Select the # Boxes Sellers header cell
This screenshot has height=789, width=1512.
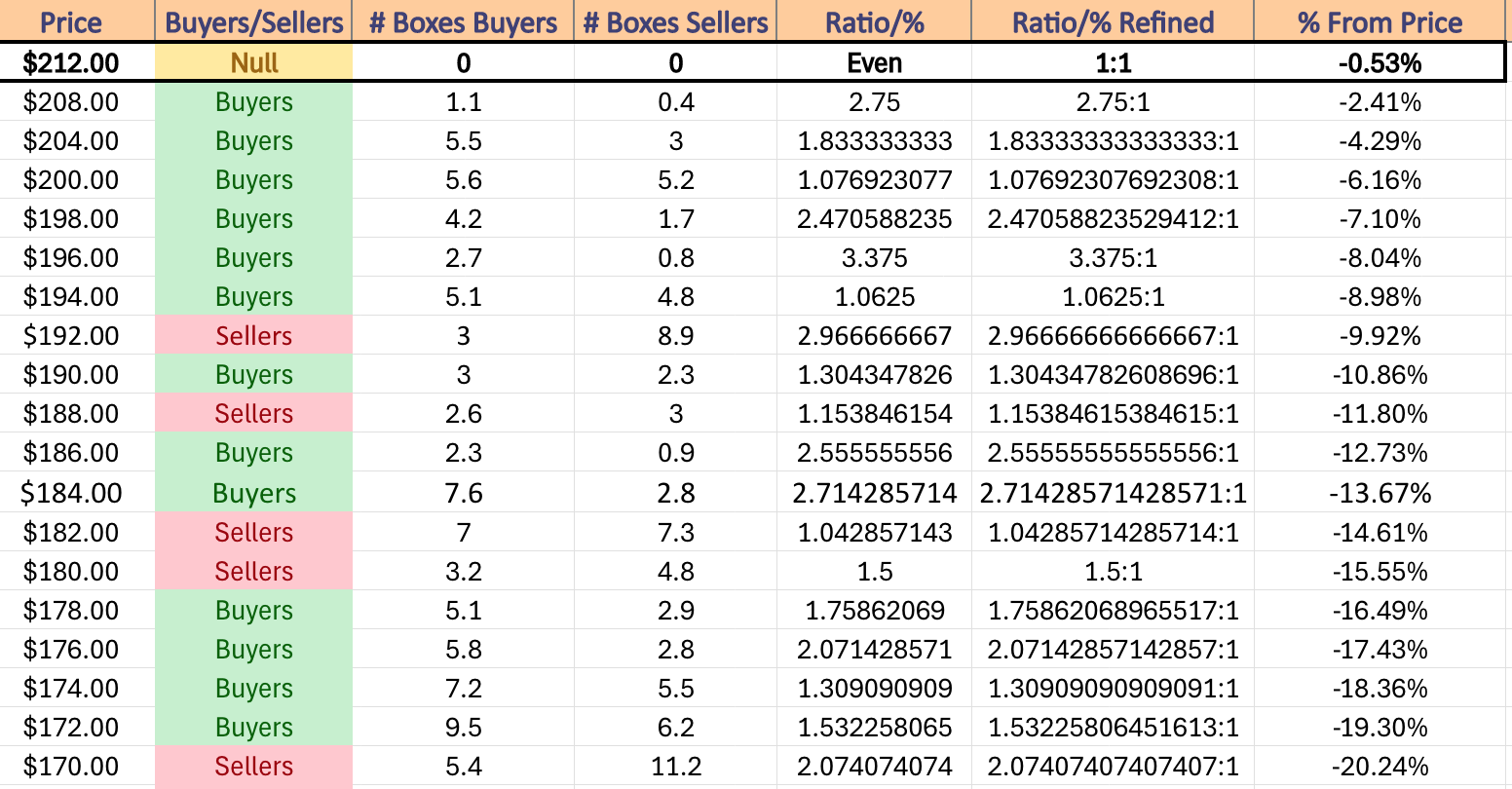click(x=676, y=21)
